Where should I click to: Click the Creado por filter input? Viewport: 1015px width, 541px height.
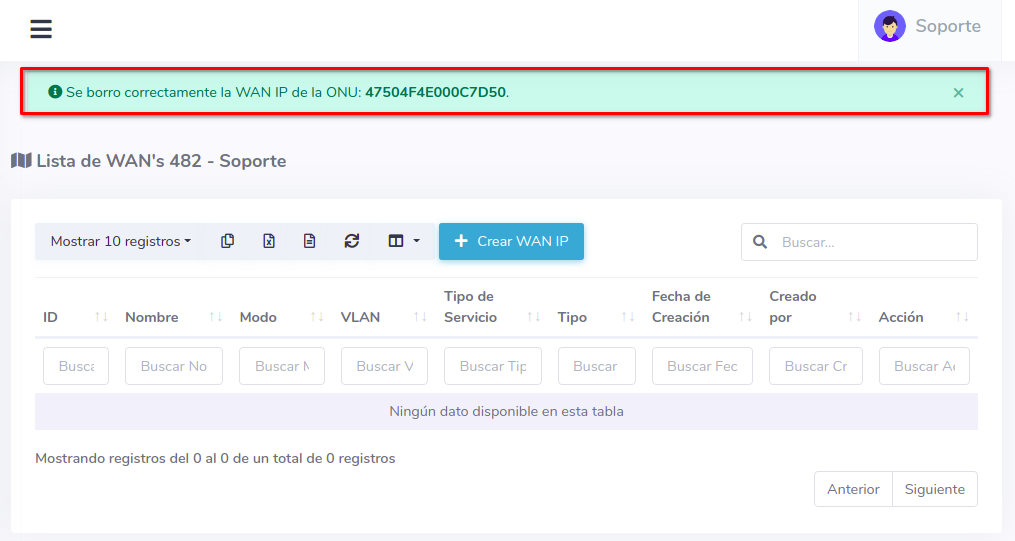(815, 366)
